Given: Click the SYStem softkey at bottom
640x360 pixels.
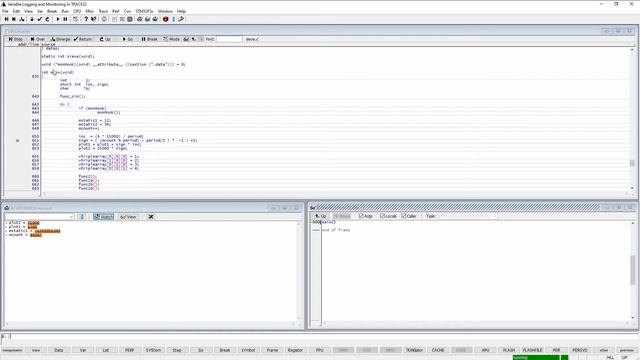Looking at the screenshot, I should (153, 350).
